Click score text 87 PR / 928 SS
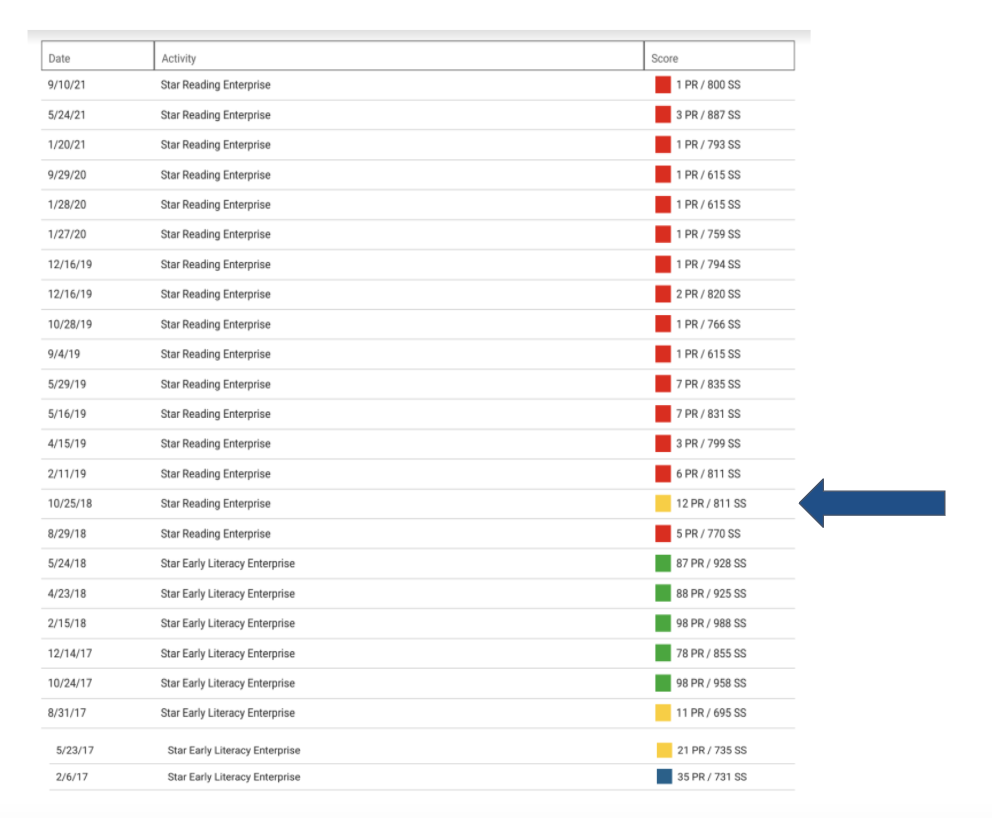 [x=711, y=563]
